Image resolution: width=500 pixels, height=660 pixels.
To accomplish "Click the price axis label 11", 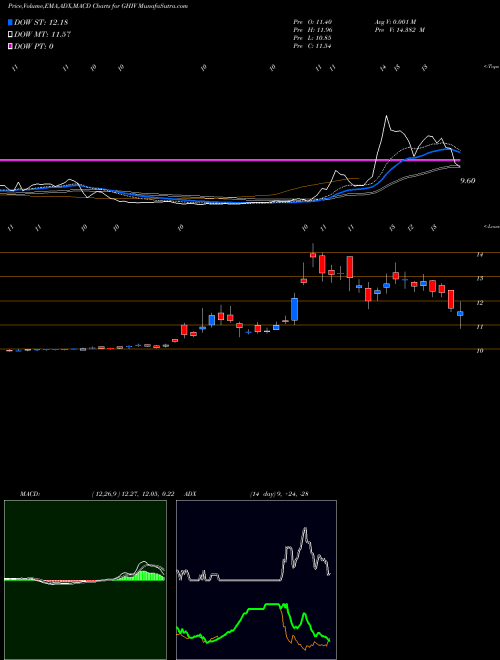I will point(479,327).
